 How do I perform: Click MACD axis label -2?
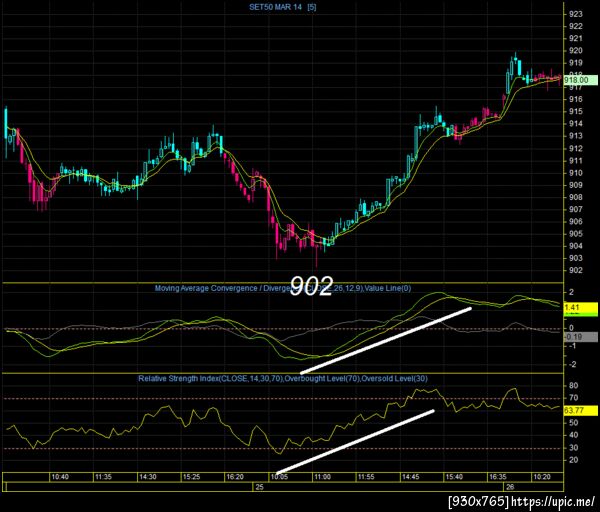(572, 365)
